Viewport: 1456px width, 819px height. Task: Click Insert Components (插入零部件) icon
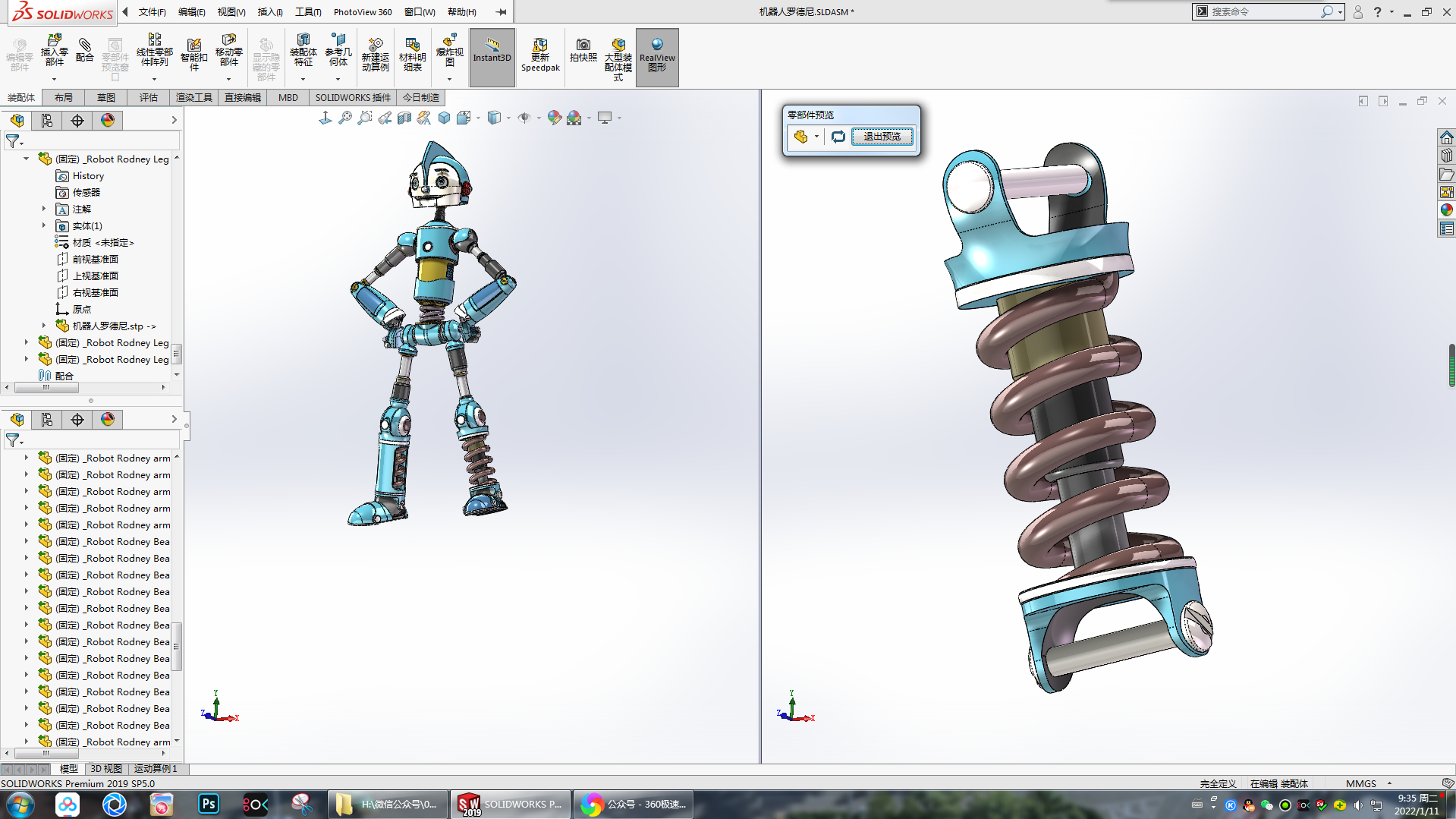click(x=54, y=51)
